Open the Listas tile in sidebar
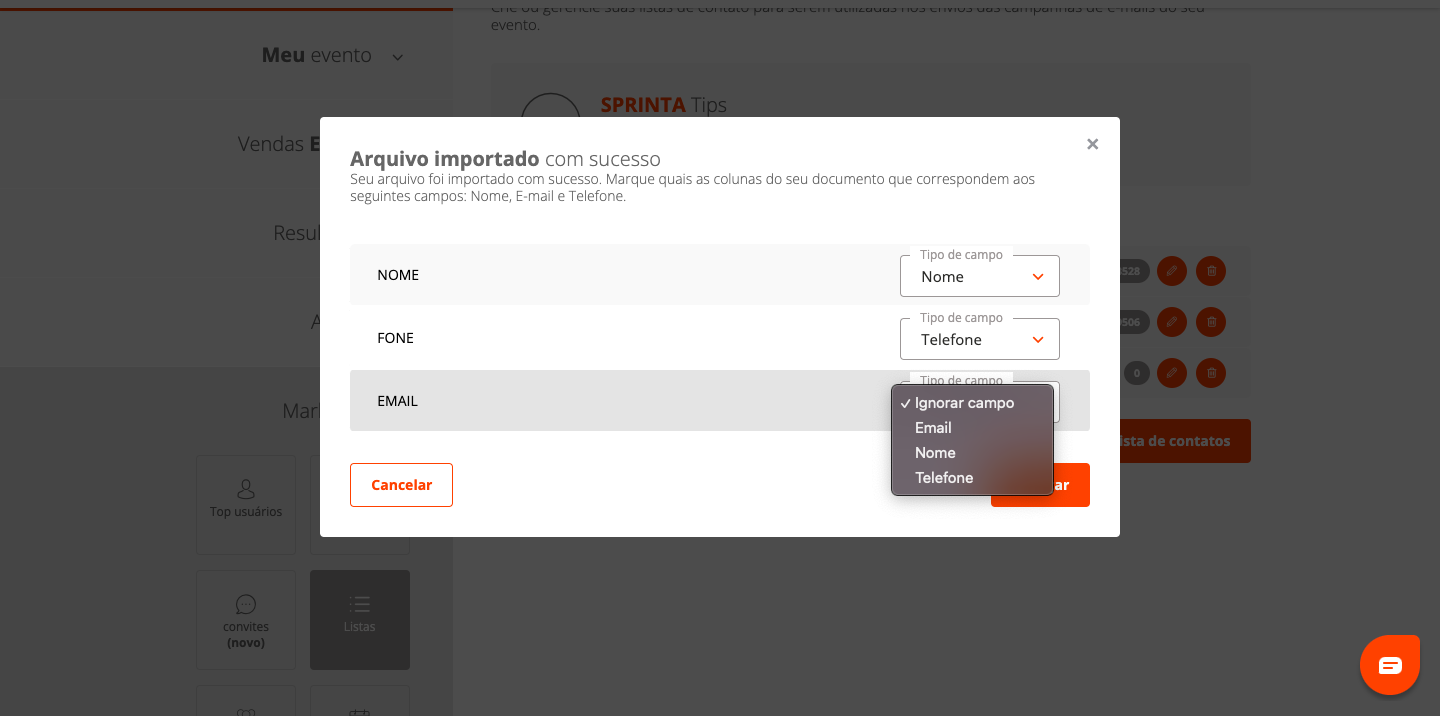Screen dimensions: 1440x716 (360, 620)
